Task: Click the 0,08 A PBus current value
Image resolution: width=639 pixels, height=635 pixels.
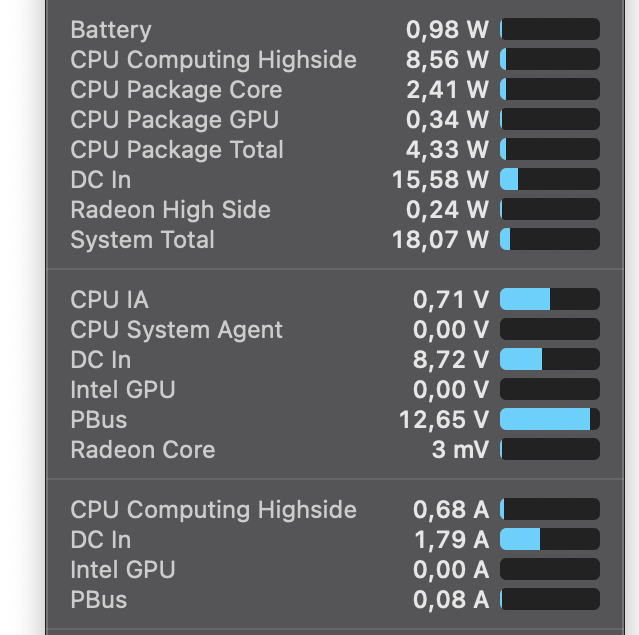Action: tap(451, 600)
